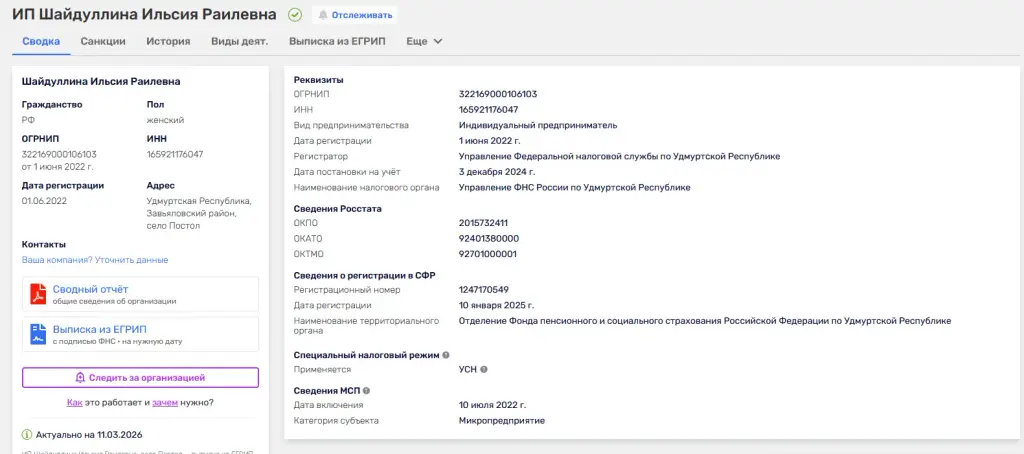Click Ваша компания? Уточнить данные link
This screenshot has width=1024, height=454.
pos(95,260)
